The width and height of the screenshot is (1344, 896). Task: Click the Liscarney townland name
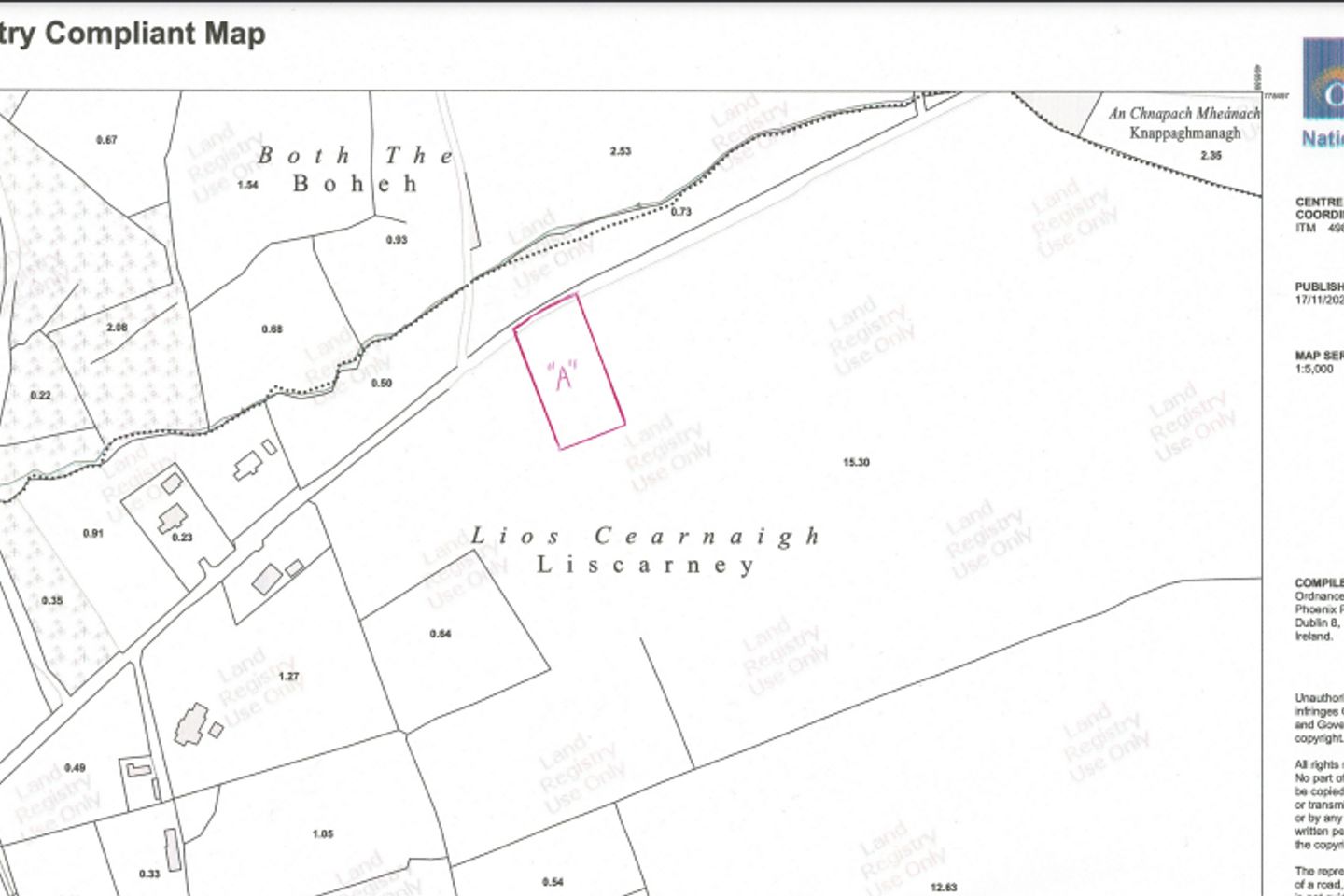tap(645, 566)
